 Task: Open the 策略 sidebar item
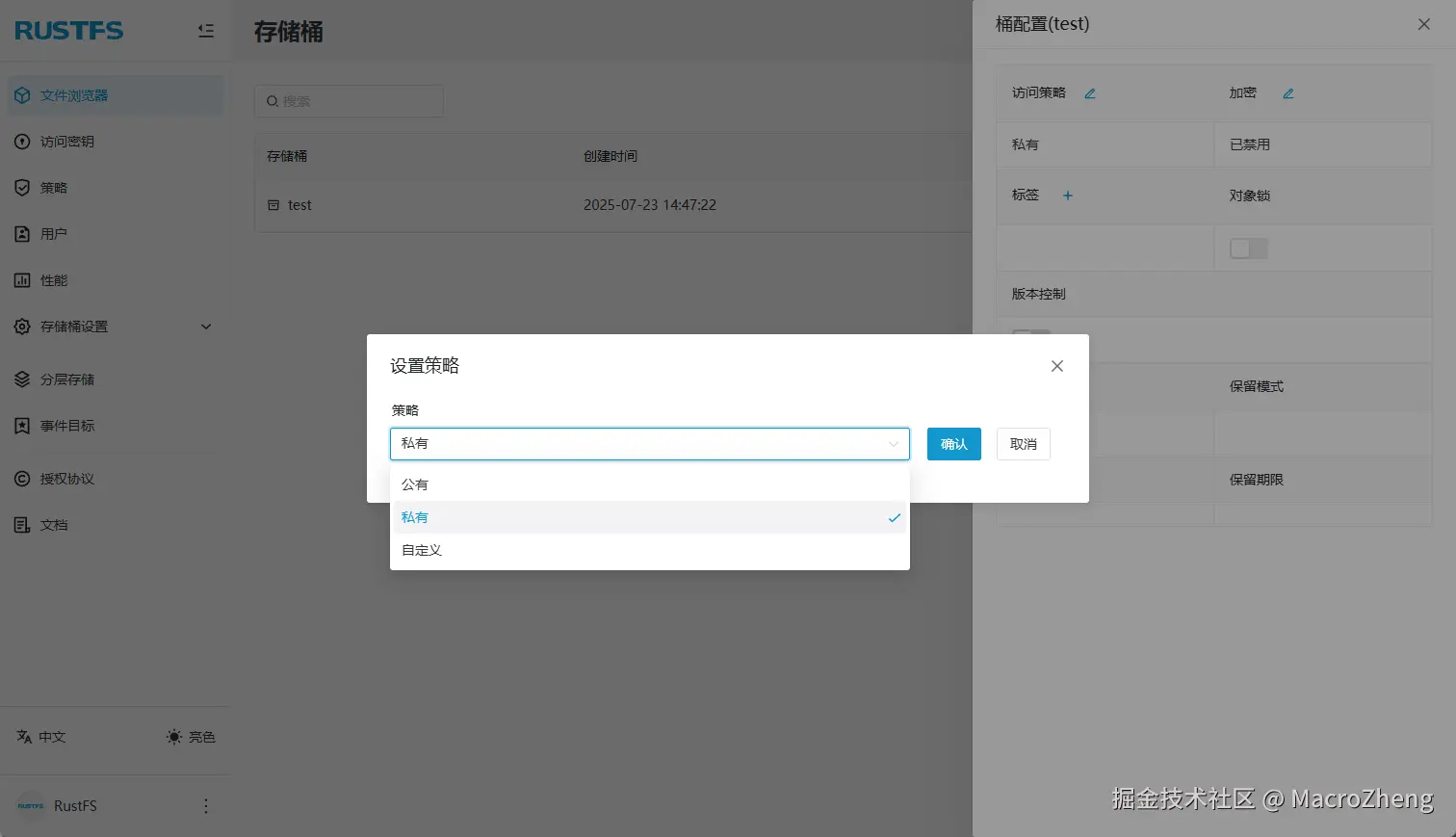pyautogui.click(x=116, y=188)
